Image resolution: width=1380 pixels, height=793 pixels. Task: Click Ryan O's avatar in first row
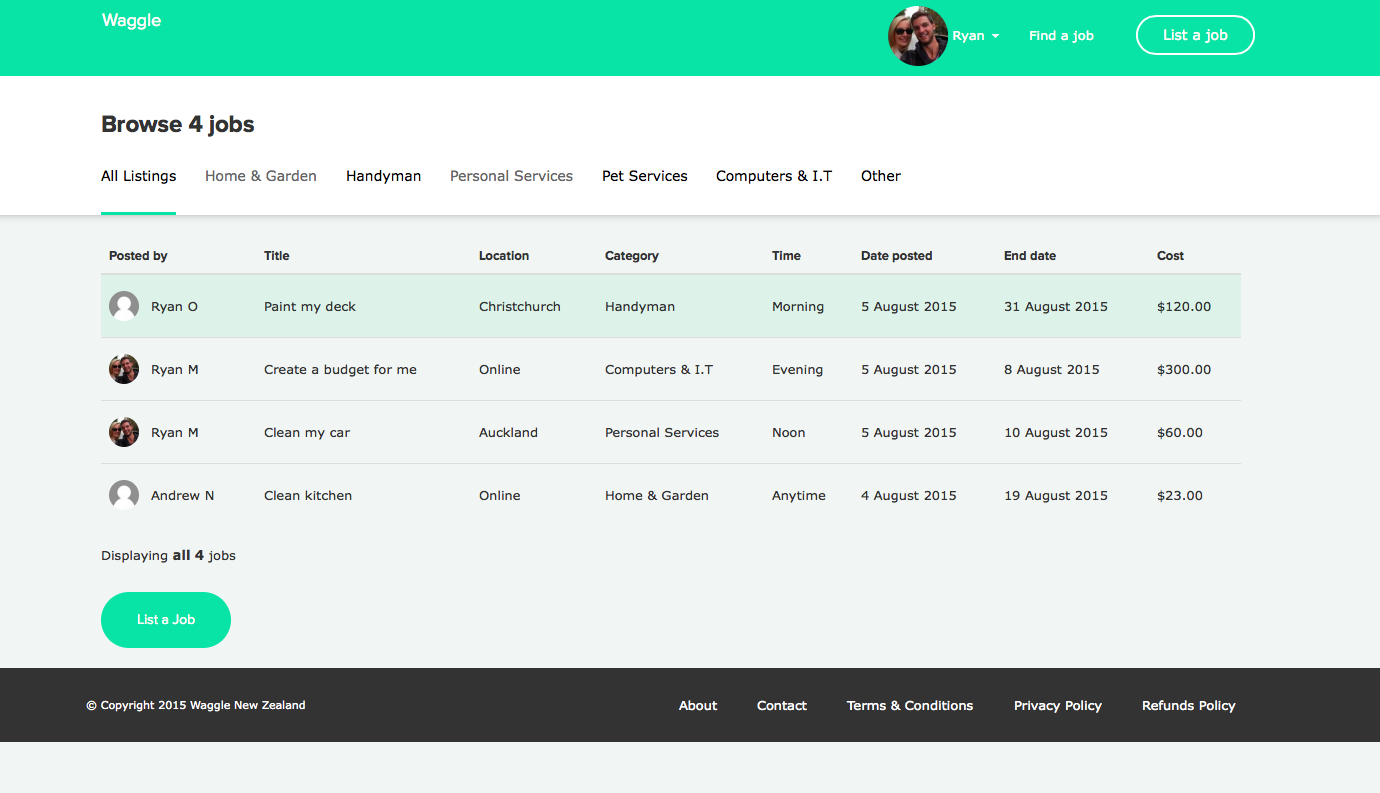pos(124,306)
